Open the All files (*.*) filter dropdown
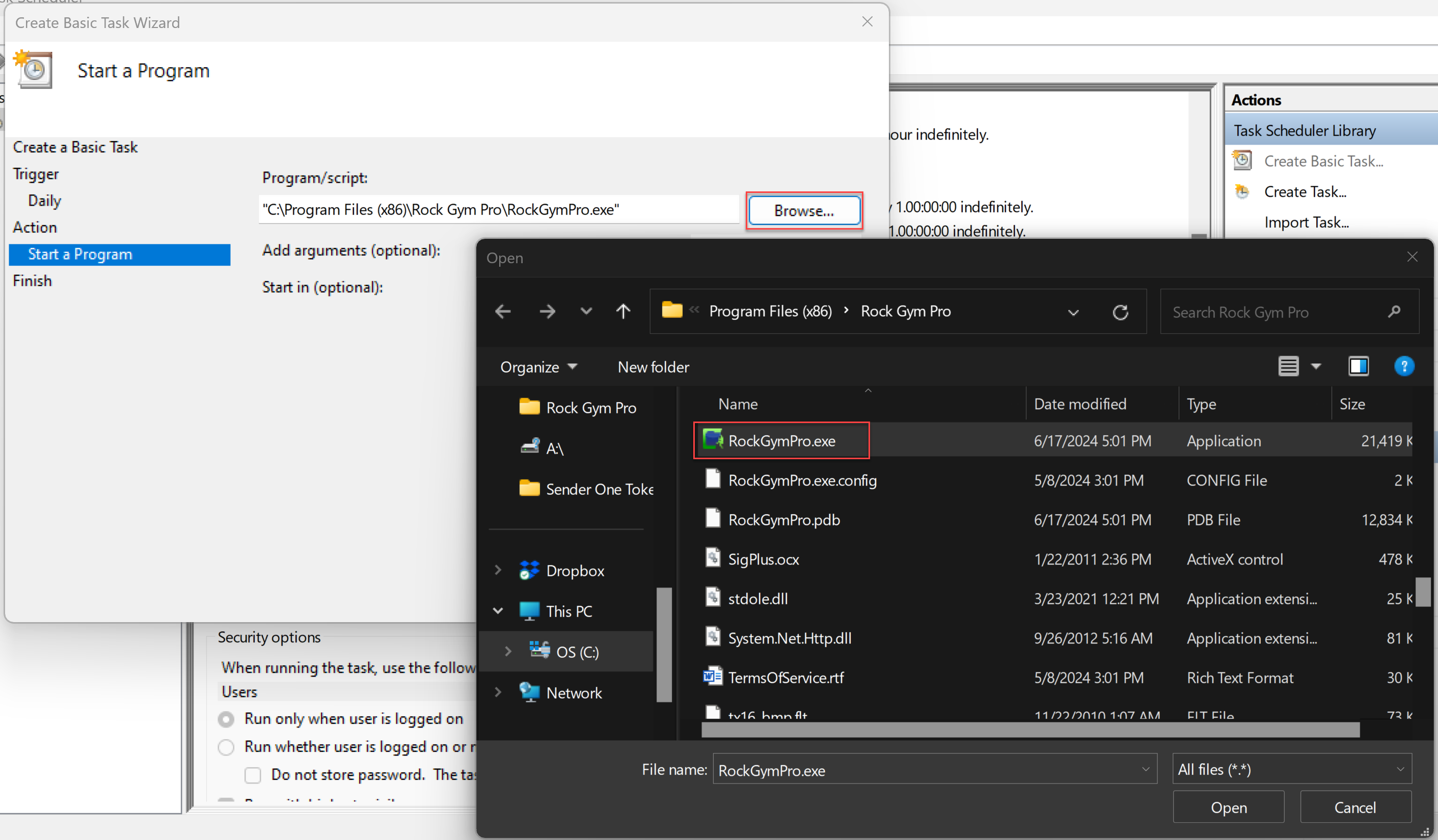Screen dimensions: 1438x840 1292,769
